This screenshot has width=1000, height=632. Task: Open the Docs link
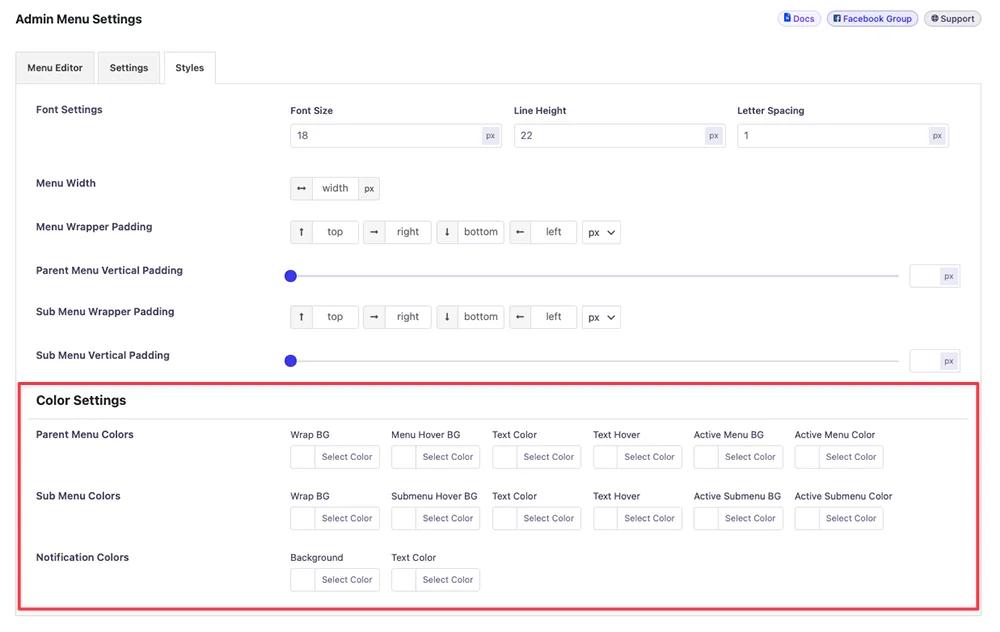point(799,18)
